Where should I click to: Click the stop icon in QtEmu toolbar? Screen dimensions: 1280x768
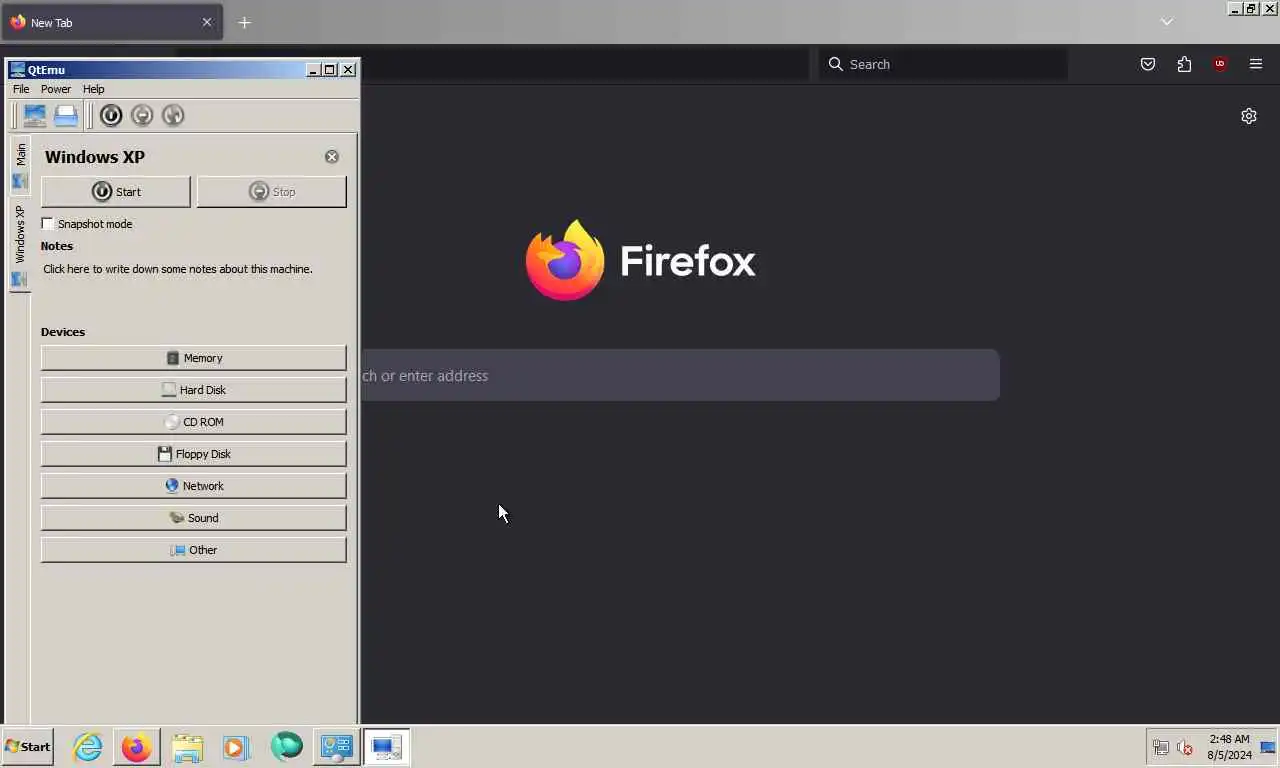click(142, 115)
